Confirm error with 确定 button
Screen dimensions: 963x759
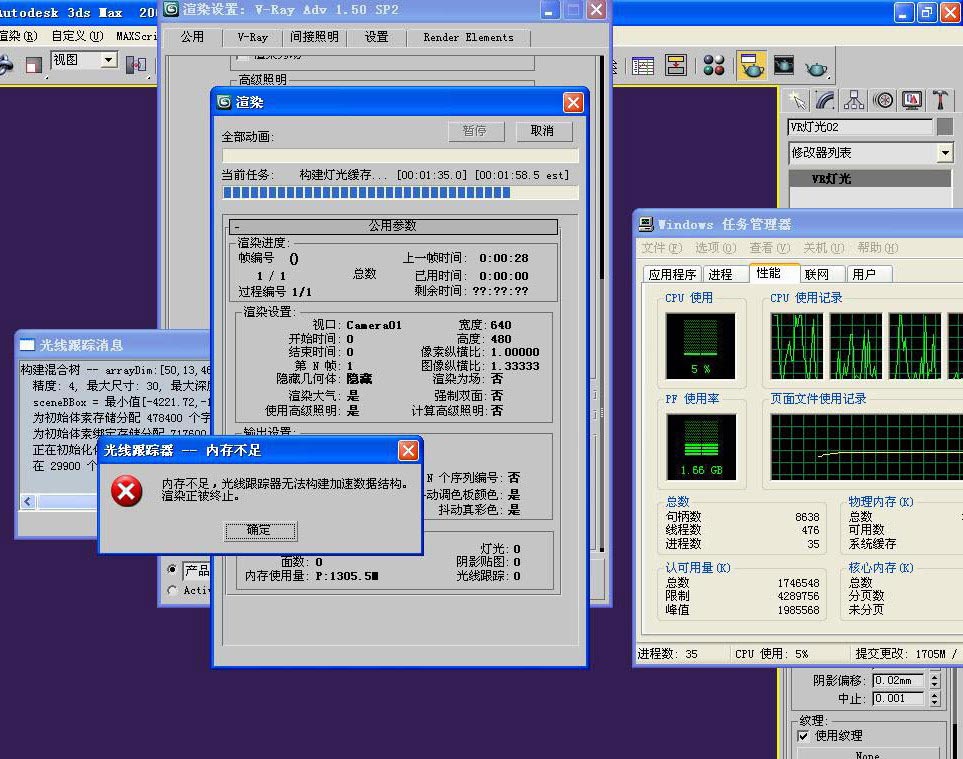click(x=260, y=531)
